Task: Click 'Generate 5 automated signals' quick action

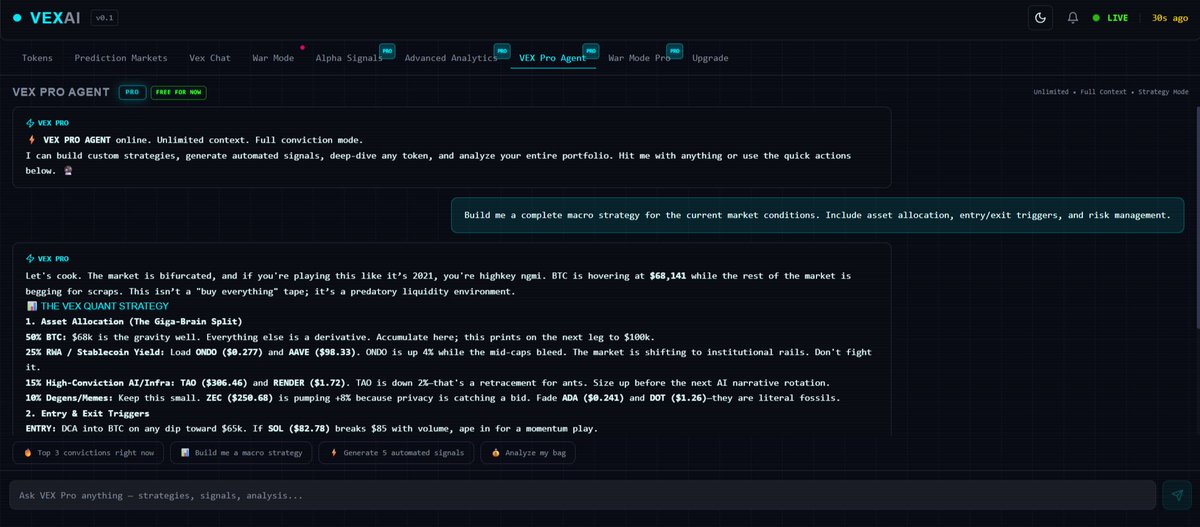Action: (396, 453)
